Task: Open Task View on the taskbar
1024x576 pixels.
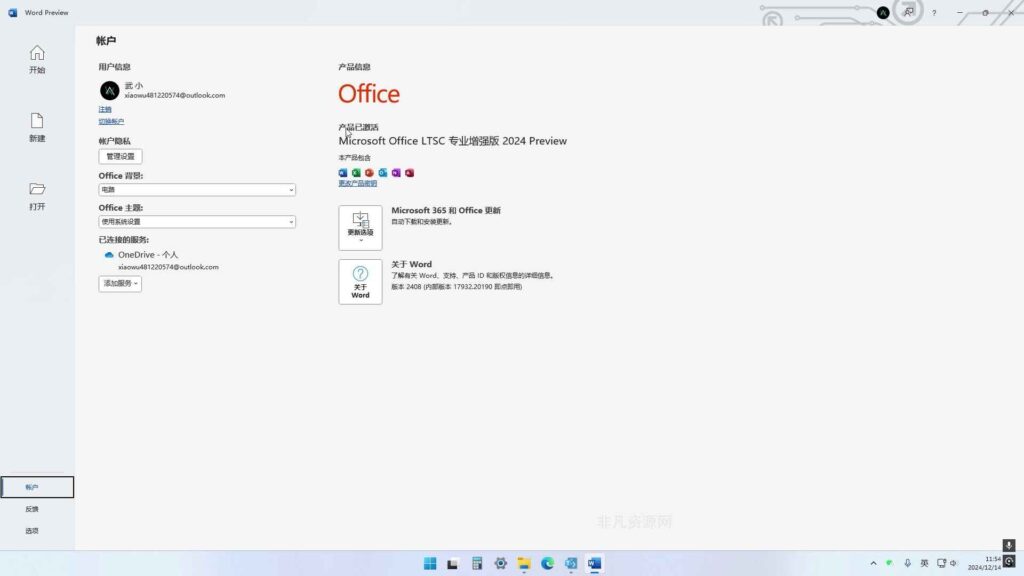Action: [x=453, y=564]
